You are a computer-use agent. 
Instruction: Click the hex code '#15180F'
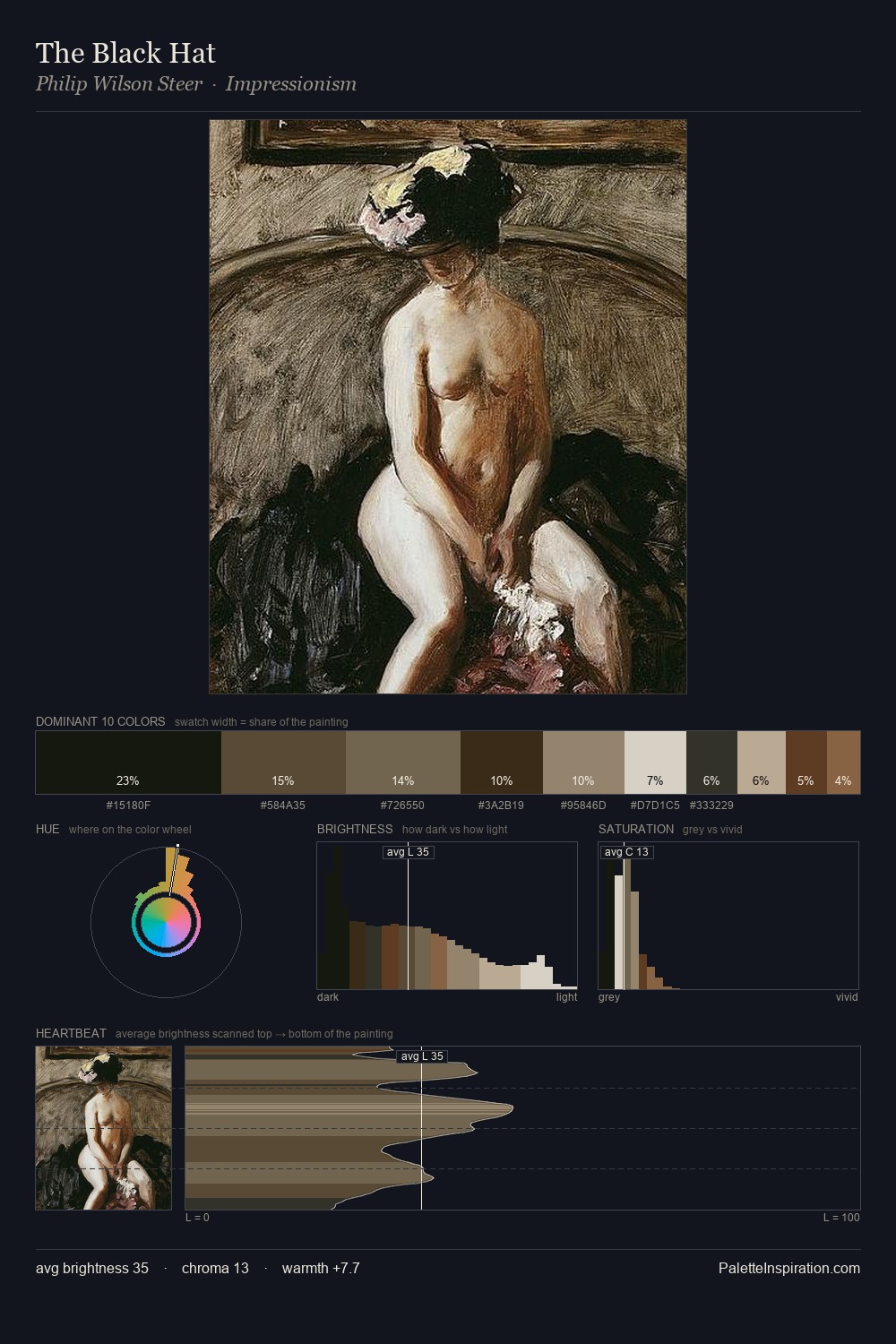click(128, 806)
